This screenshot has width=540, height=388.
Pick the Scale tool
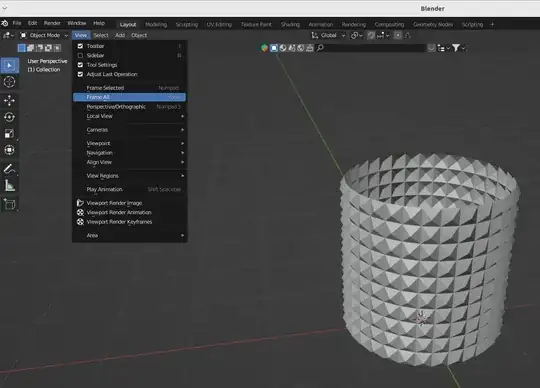click(10, 134)
